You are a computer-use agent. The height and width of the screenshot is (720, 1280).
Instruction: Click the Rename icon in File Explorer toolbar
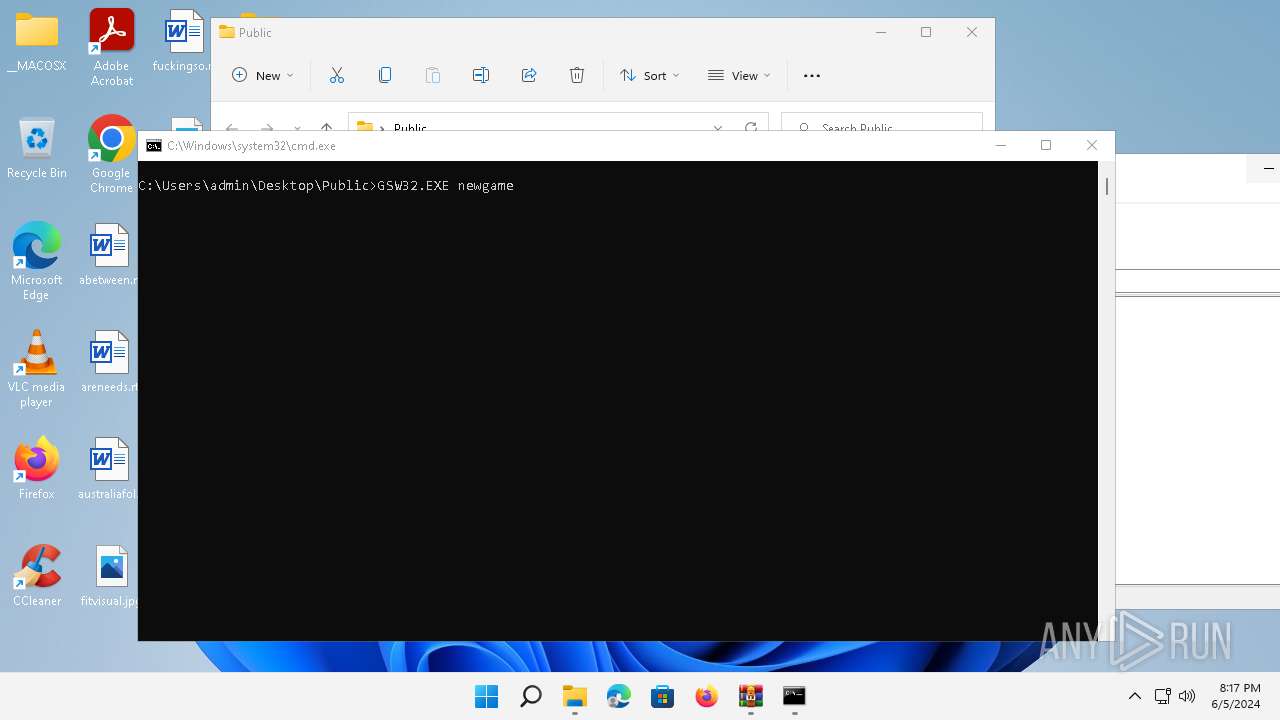(x=481, y=75)
